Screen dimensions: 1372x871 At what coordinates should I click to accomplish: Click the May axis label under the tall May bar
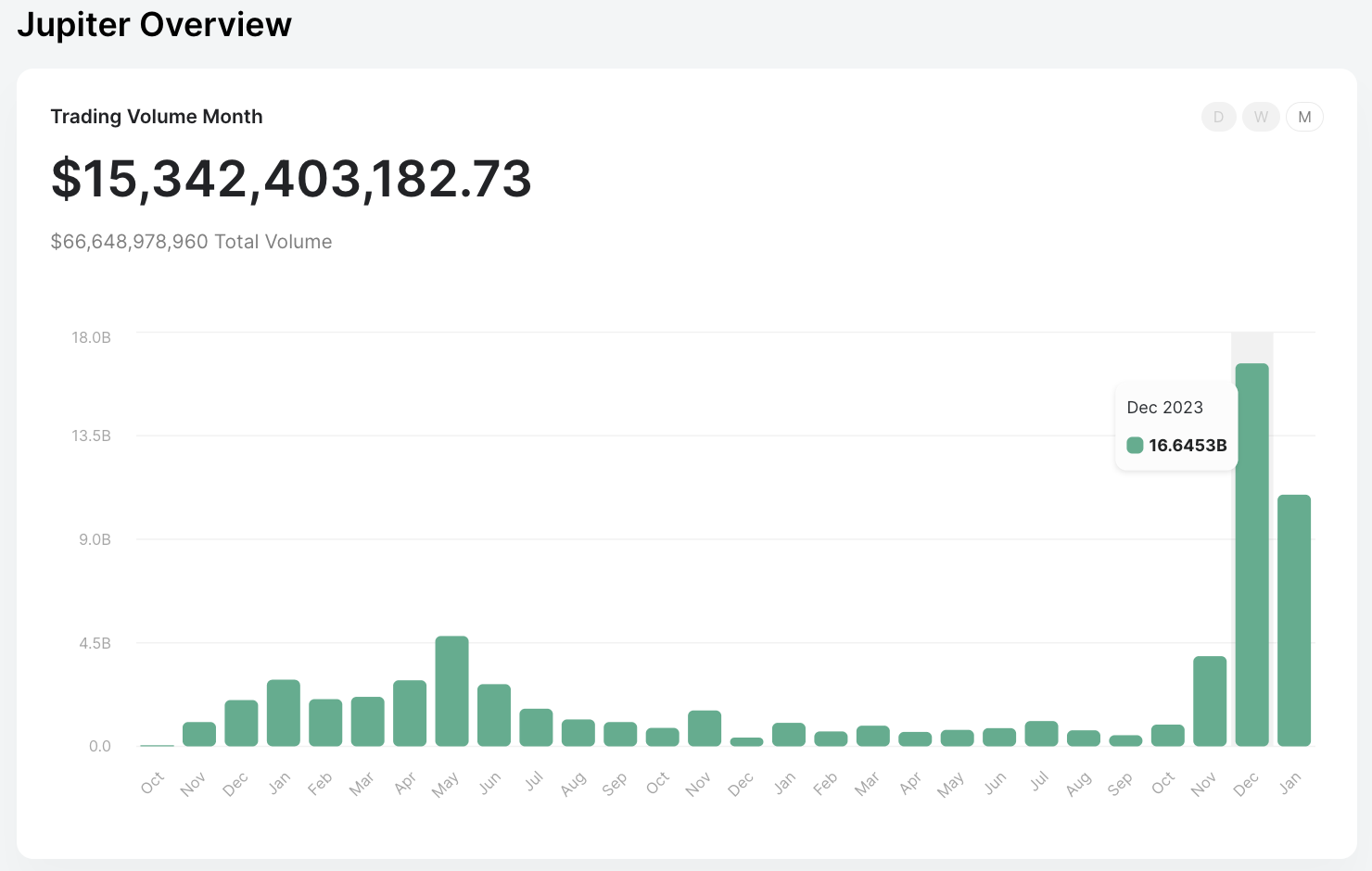coord(446,785)
